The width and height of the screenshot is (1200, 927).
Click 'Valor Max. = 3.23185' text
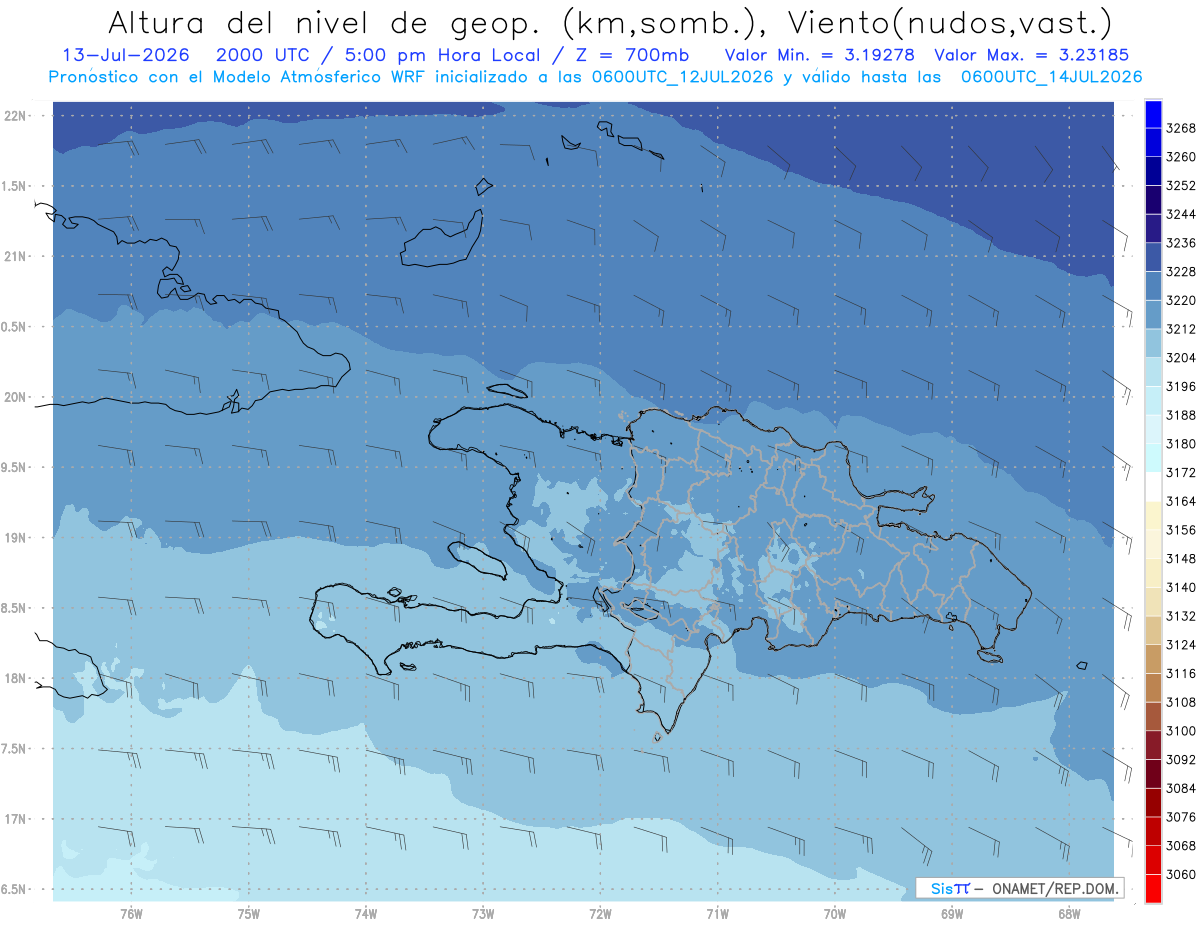coord(1032,55)
